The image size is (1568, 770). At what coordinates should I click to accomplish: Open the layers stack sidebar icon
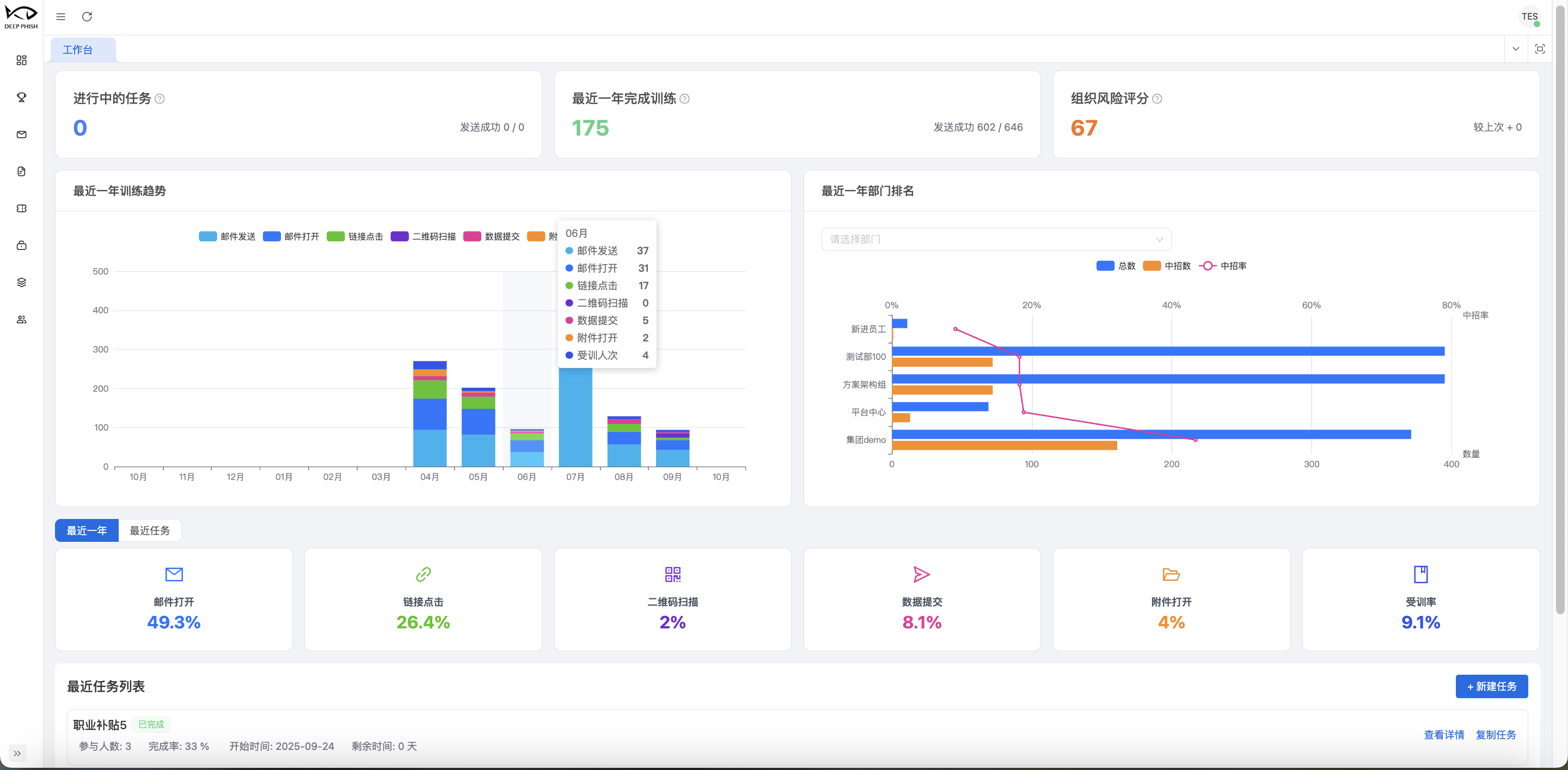click(21, 283)
